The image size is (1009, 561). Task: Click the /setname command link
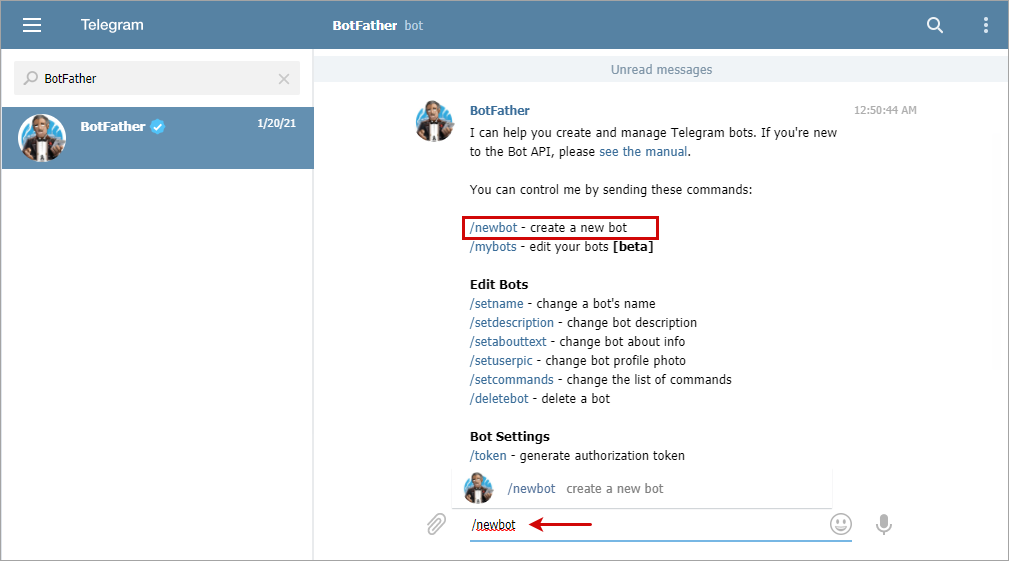(x=497, y=304)
